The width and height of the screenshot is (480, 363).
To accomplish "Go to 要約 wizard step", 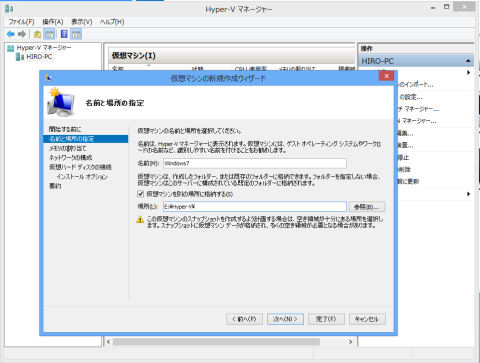I will pos(55,186).
